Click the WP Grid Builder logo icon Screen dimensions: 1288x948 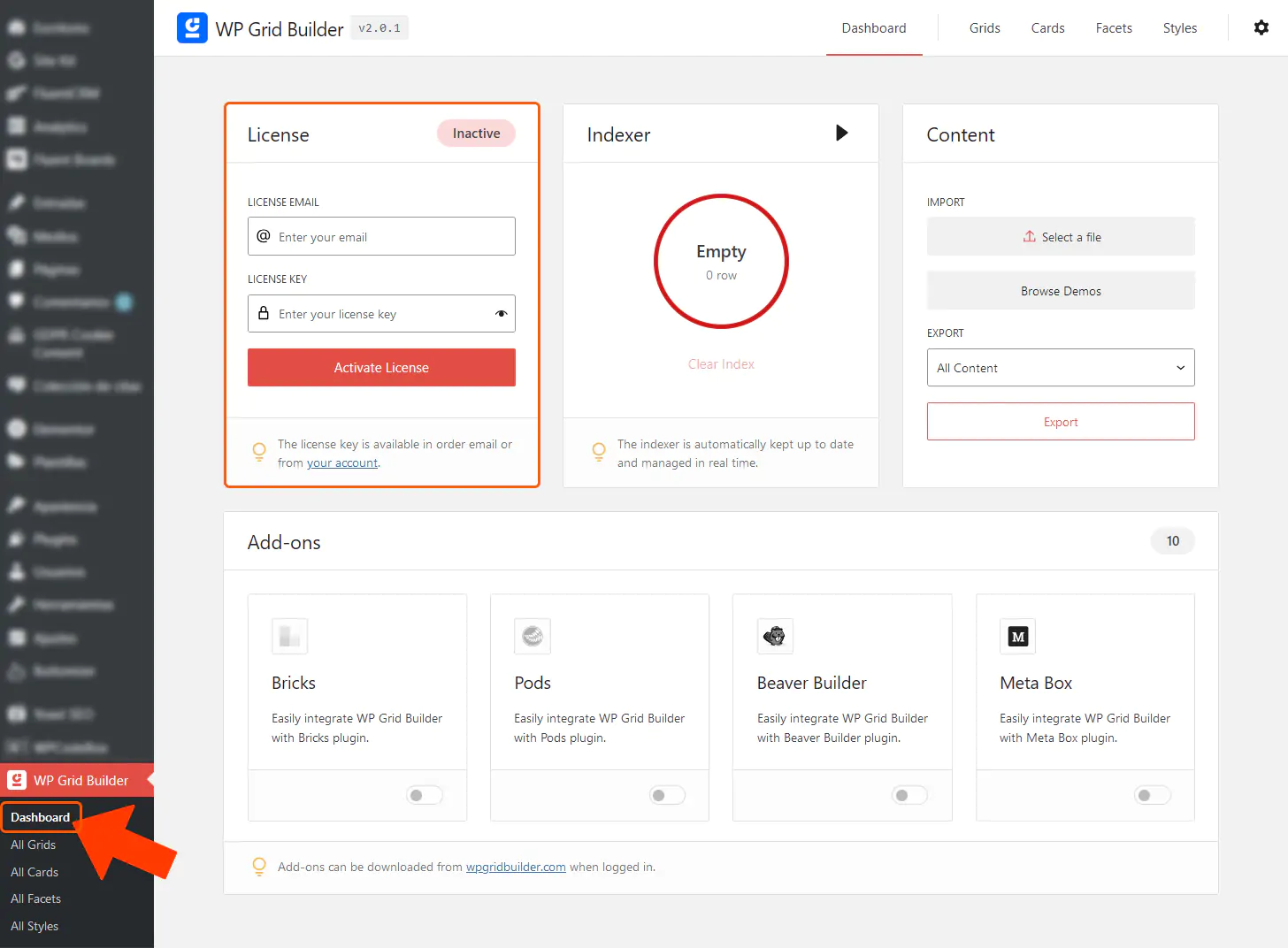(192, 27)
